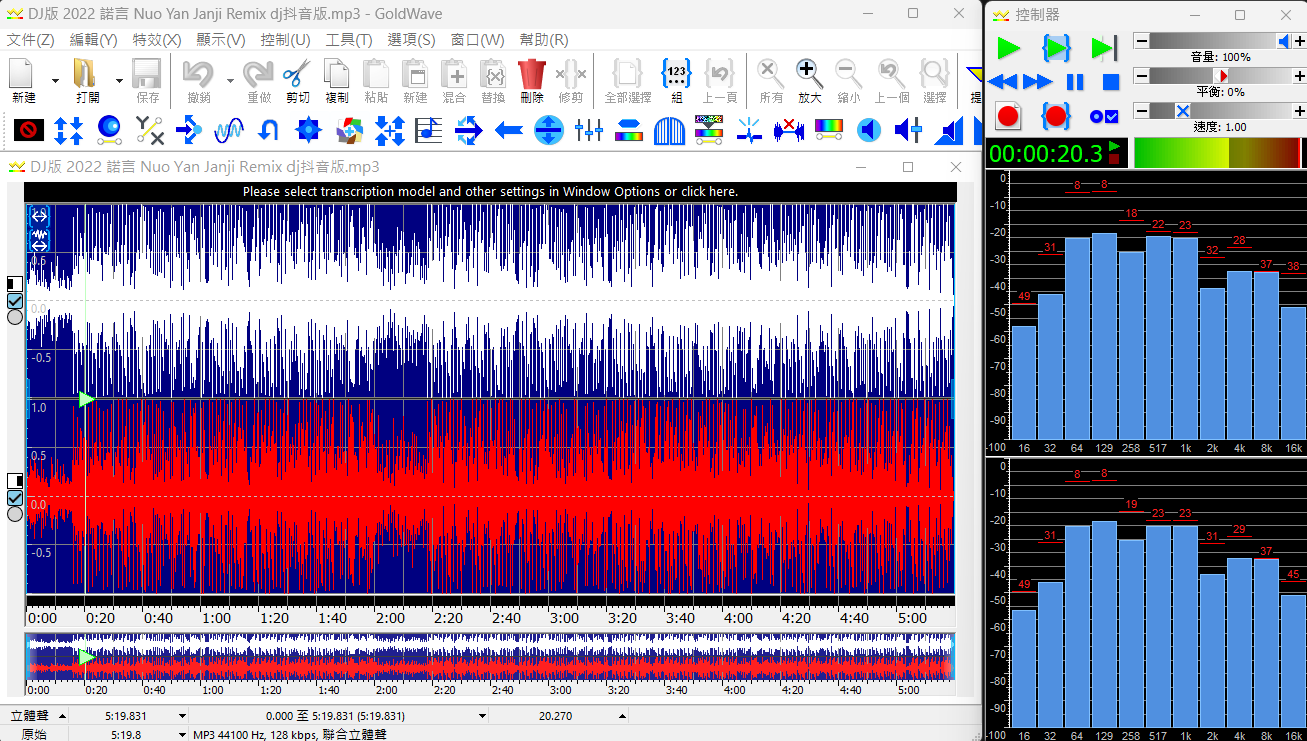
Task: Open the 5:19.831 length dropdown in status bar
Action: (x=182, y=716)
